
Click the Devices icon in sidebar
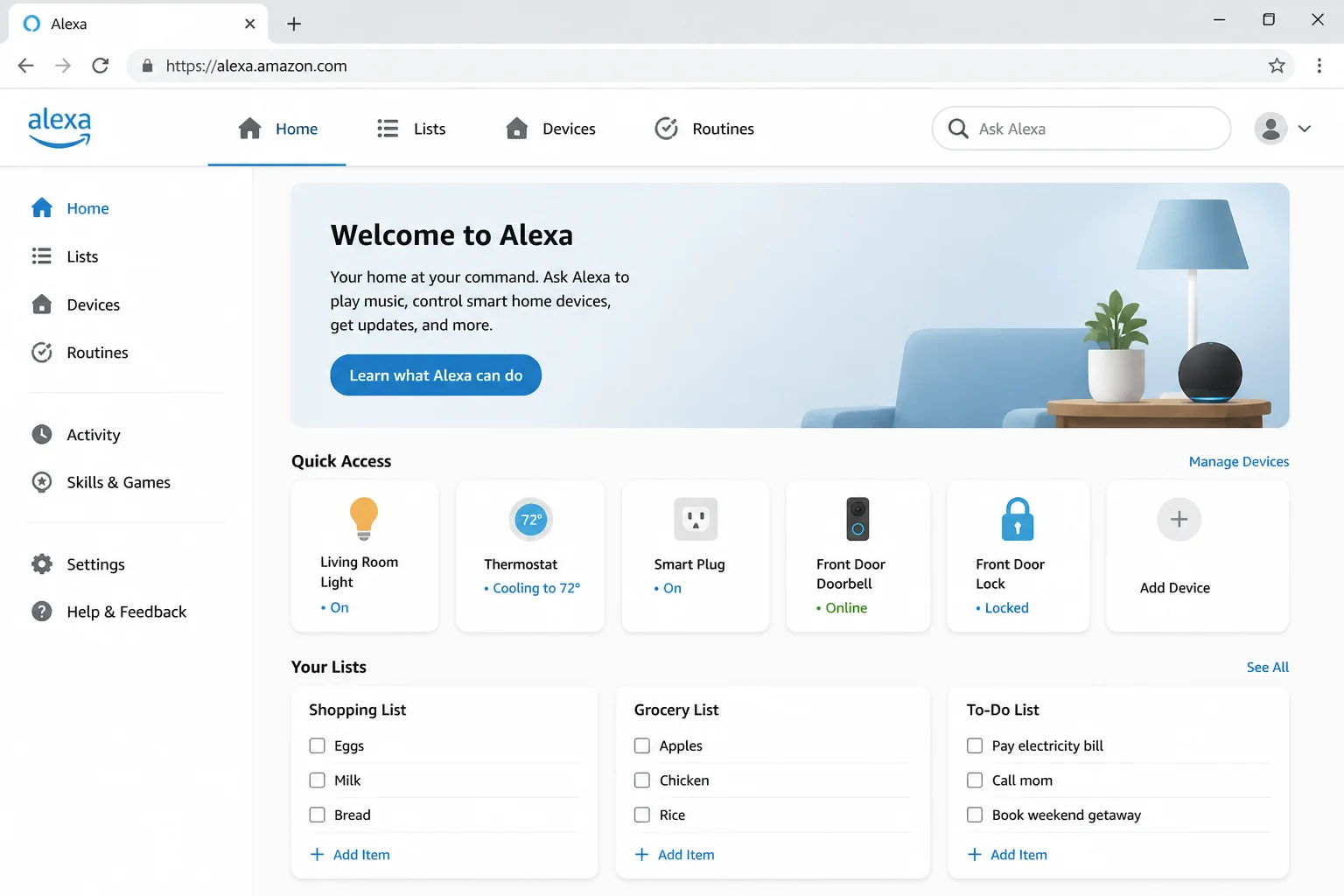click(42, 304)
